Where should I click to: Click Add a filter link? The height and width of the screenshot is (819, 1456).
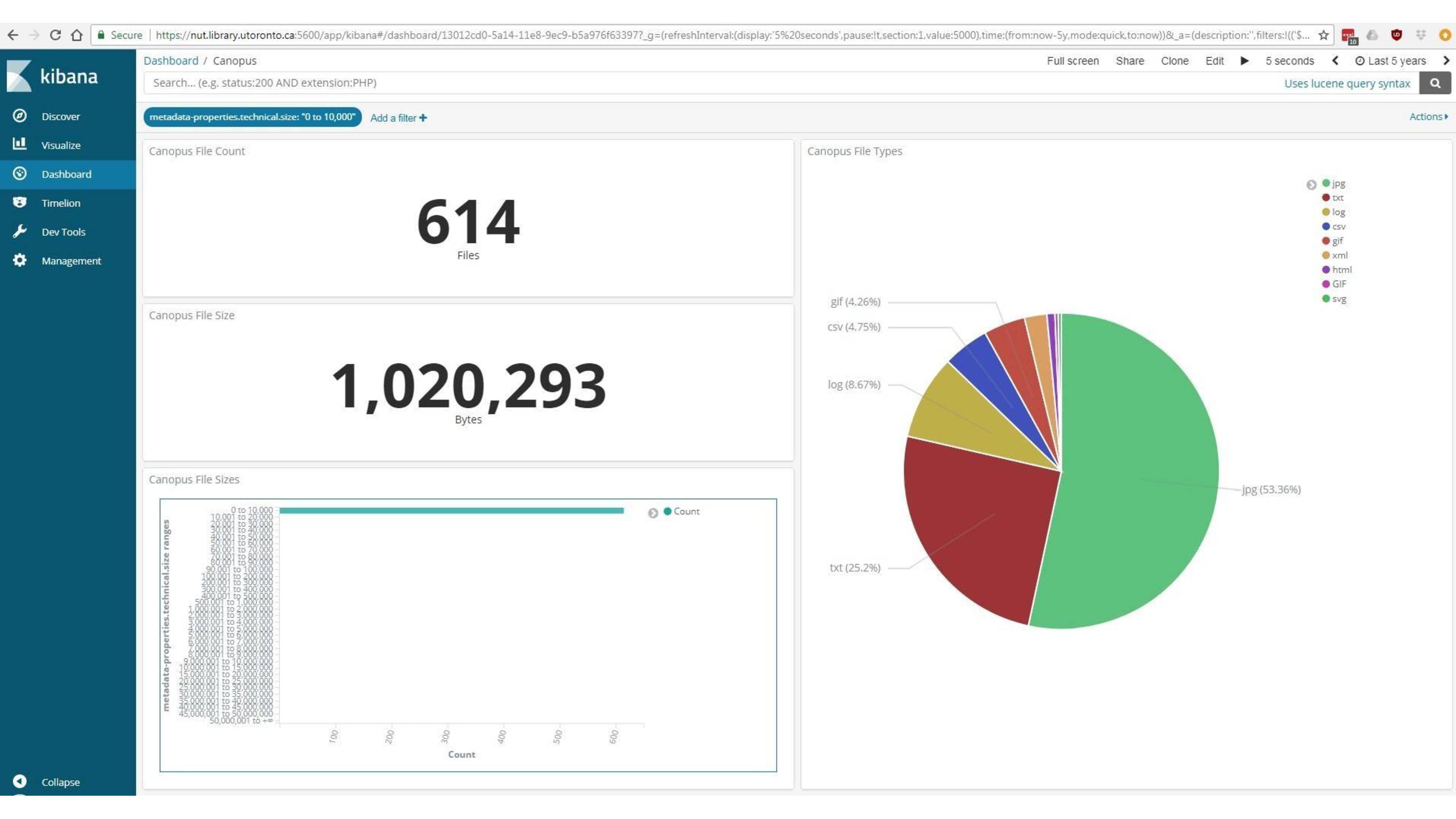(398, 117)
